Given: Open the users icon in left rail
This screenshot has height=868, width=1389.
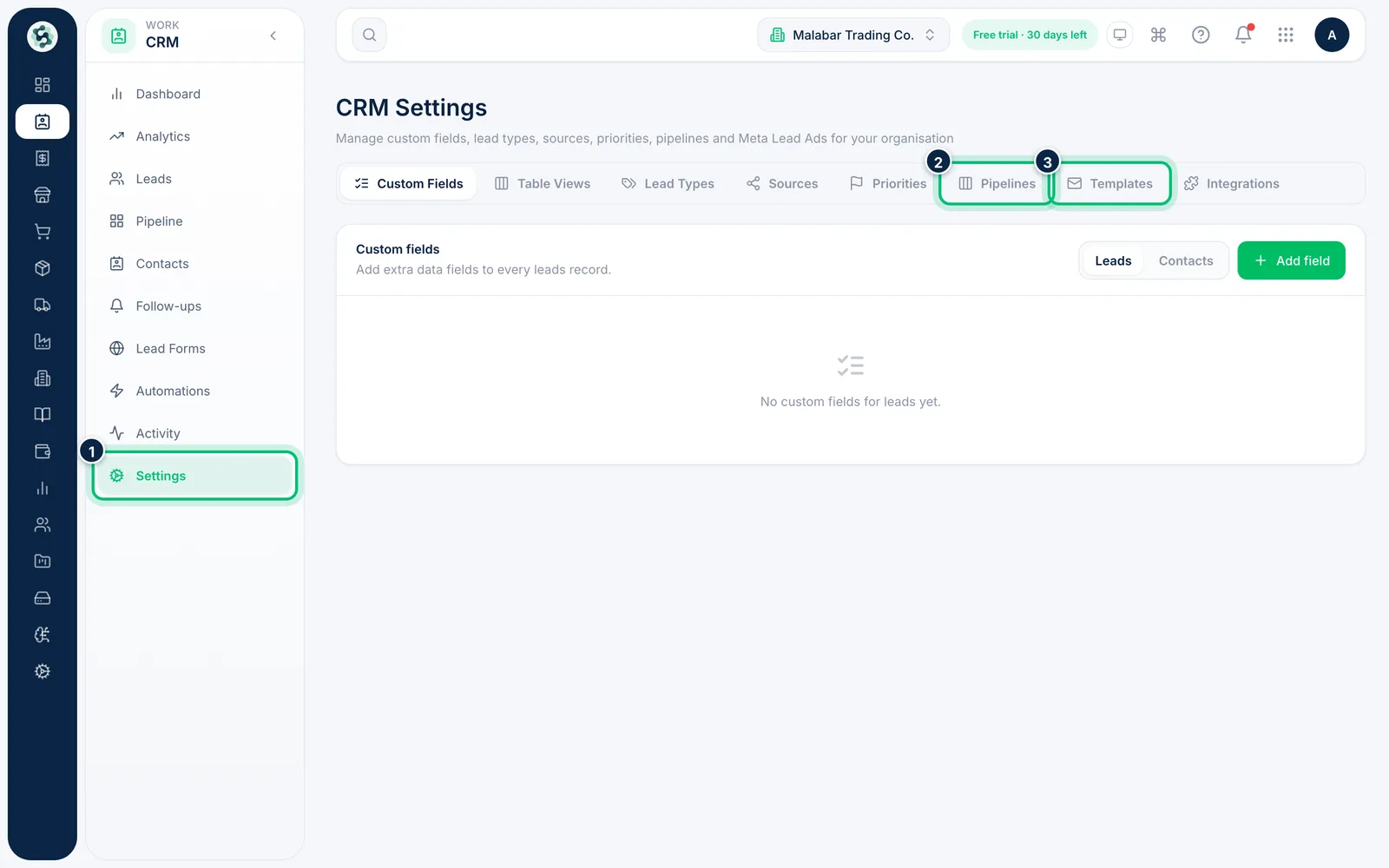Looking at the screenshot, I should [x=42, y=524].
